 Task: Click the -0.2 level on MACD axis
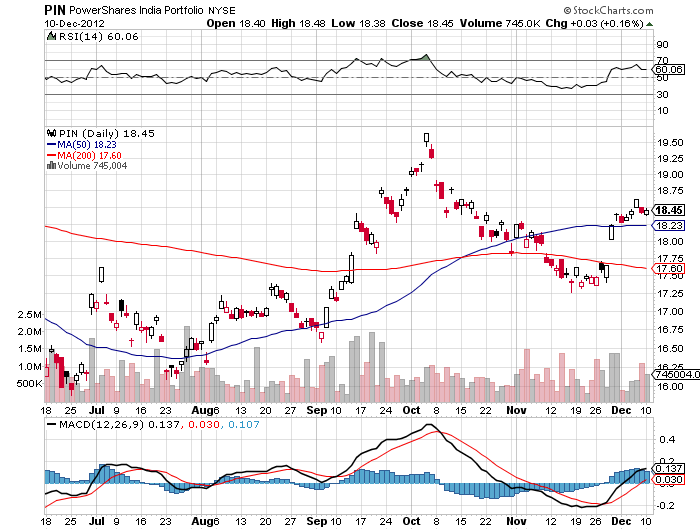tap(666, 505)
